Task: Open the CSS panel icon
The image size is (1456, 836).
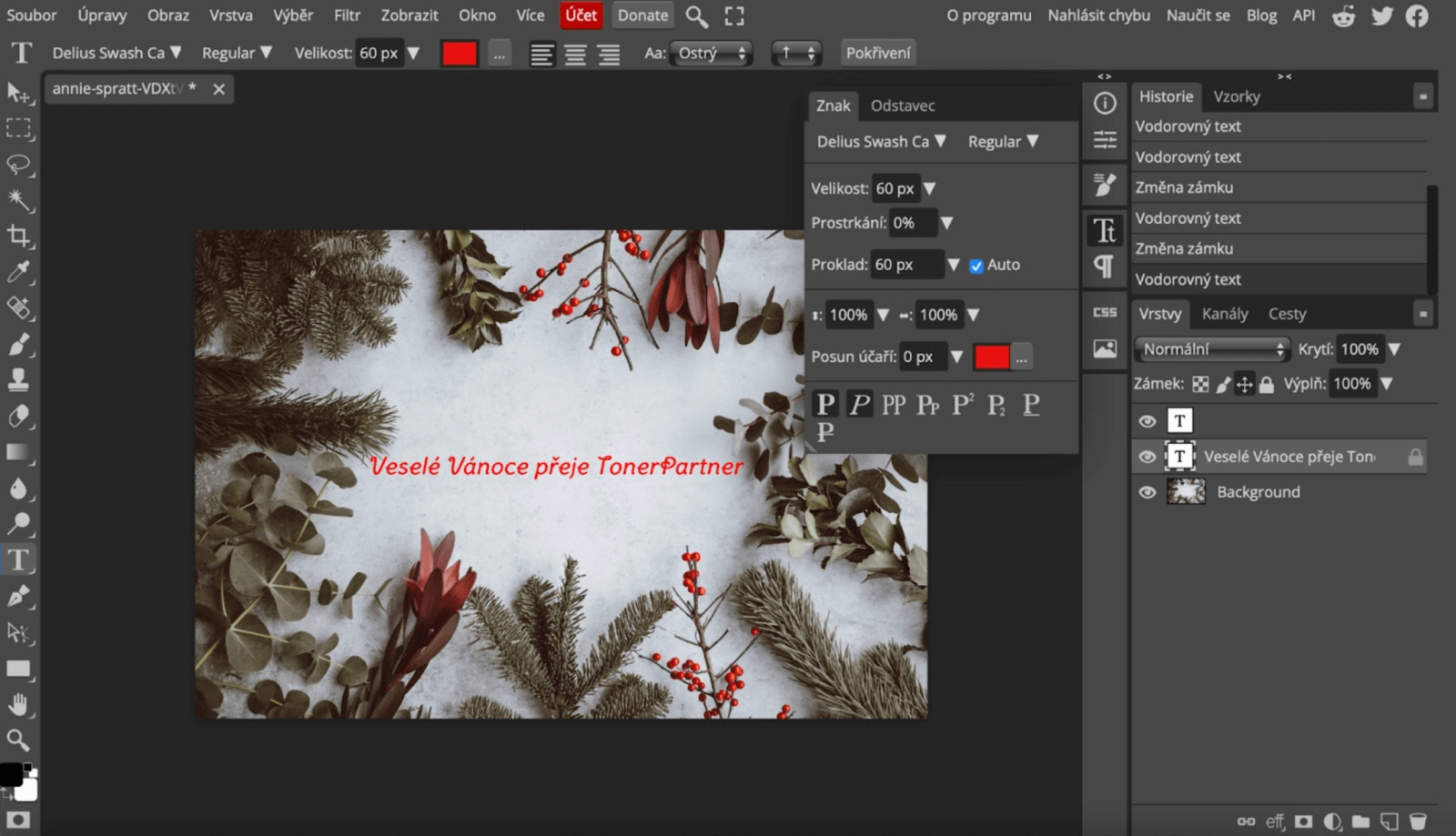Action: click(x=1105, y=313)
